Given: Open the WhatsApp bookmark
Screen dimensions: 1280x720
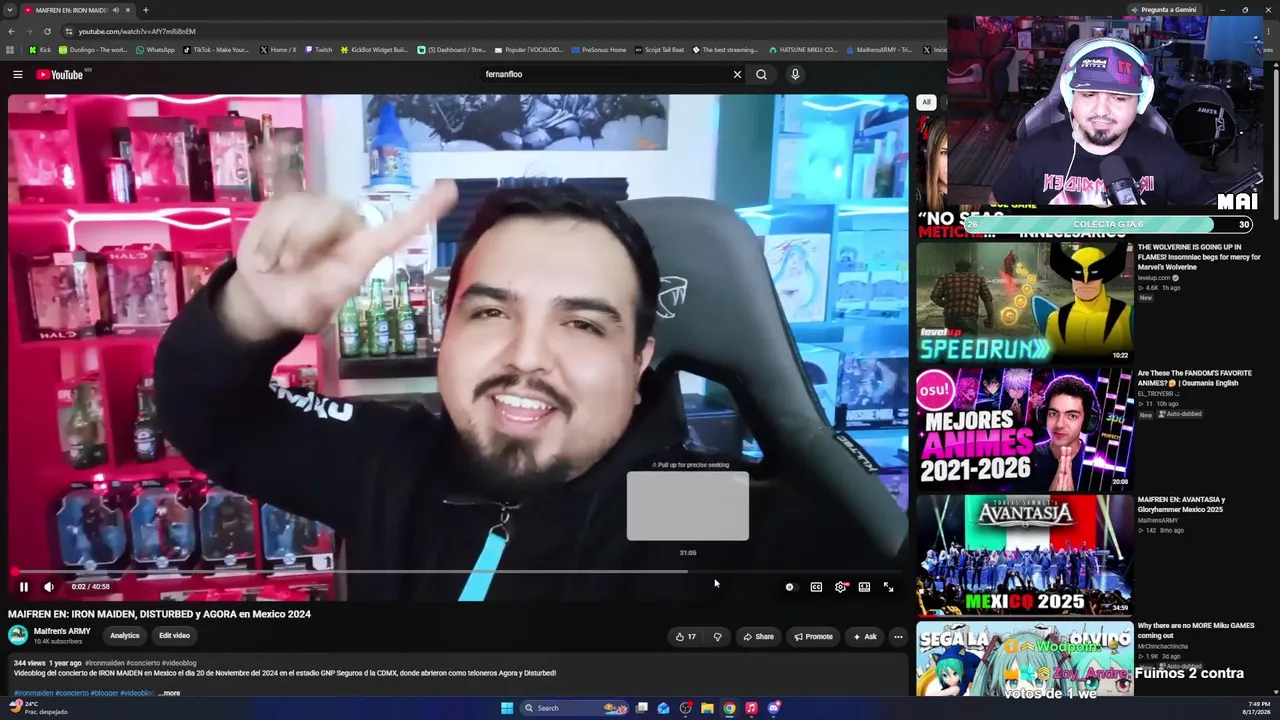Looking at the screenshot, I should [155, 50].
